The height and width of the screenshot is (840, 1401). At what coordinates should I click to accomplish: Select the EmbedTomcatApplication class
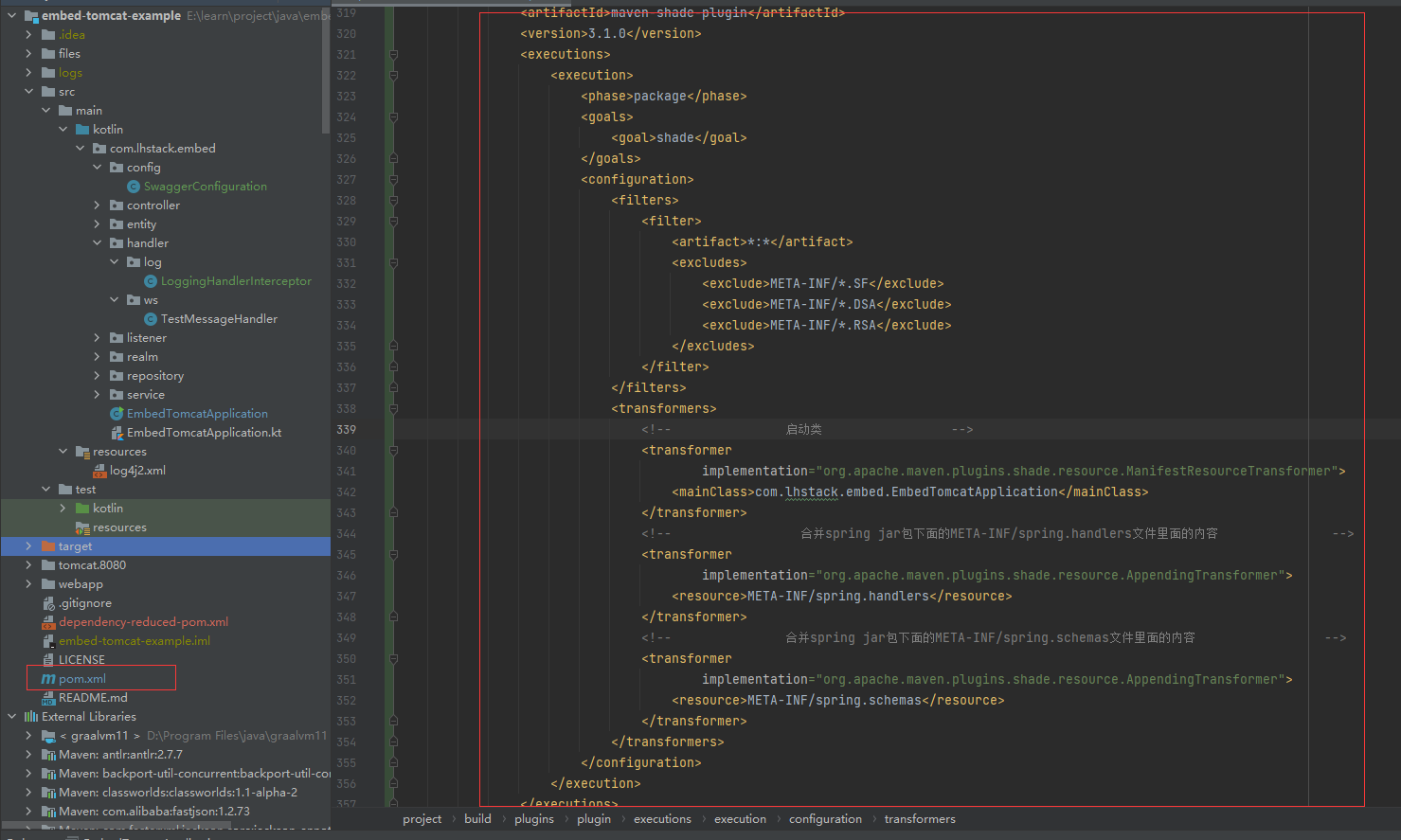click(x=197, y=414)
